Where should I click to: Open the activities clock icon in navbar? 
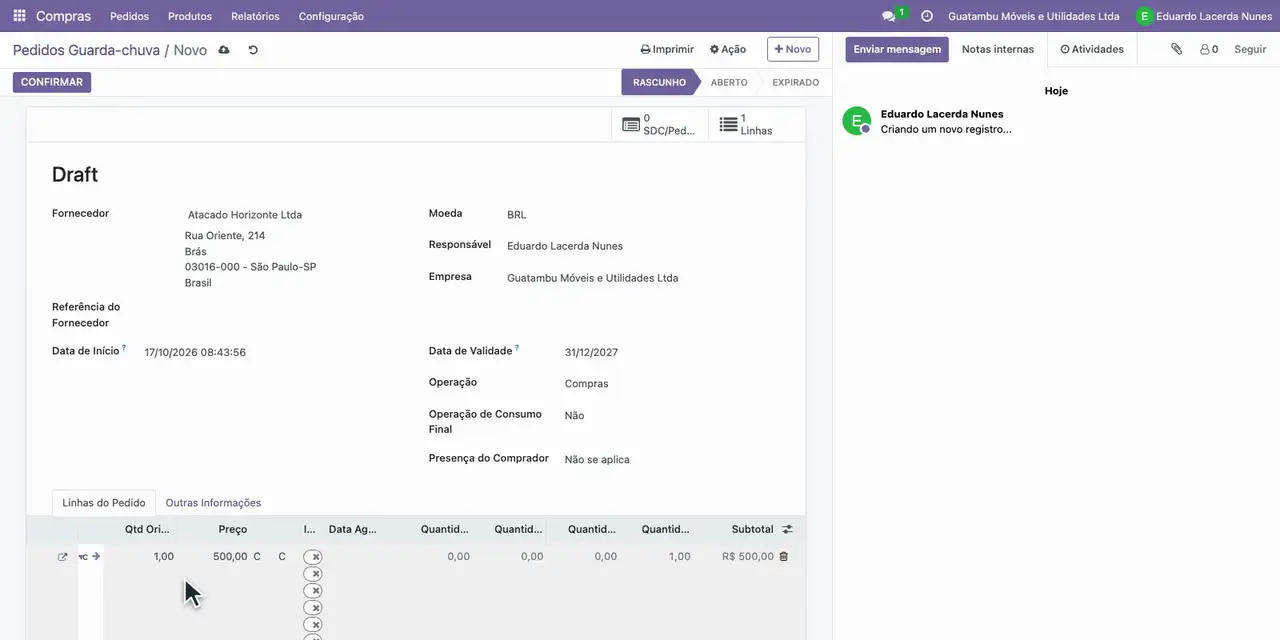pyautogui.click(x=927, y=16)
